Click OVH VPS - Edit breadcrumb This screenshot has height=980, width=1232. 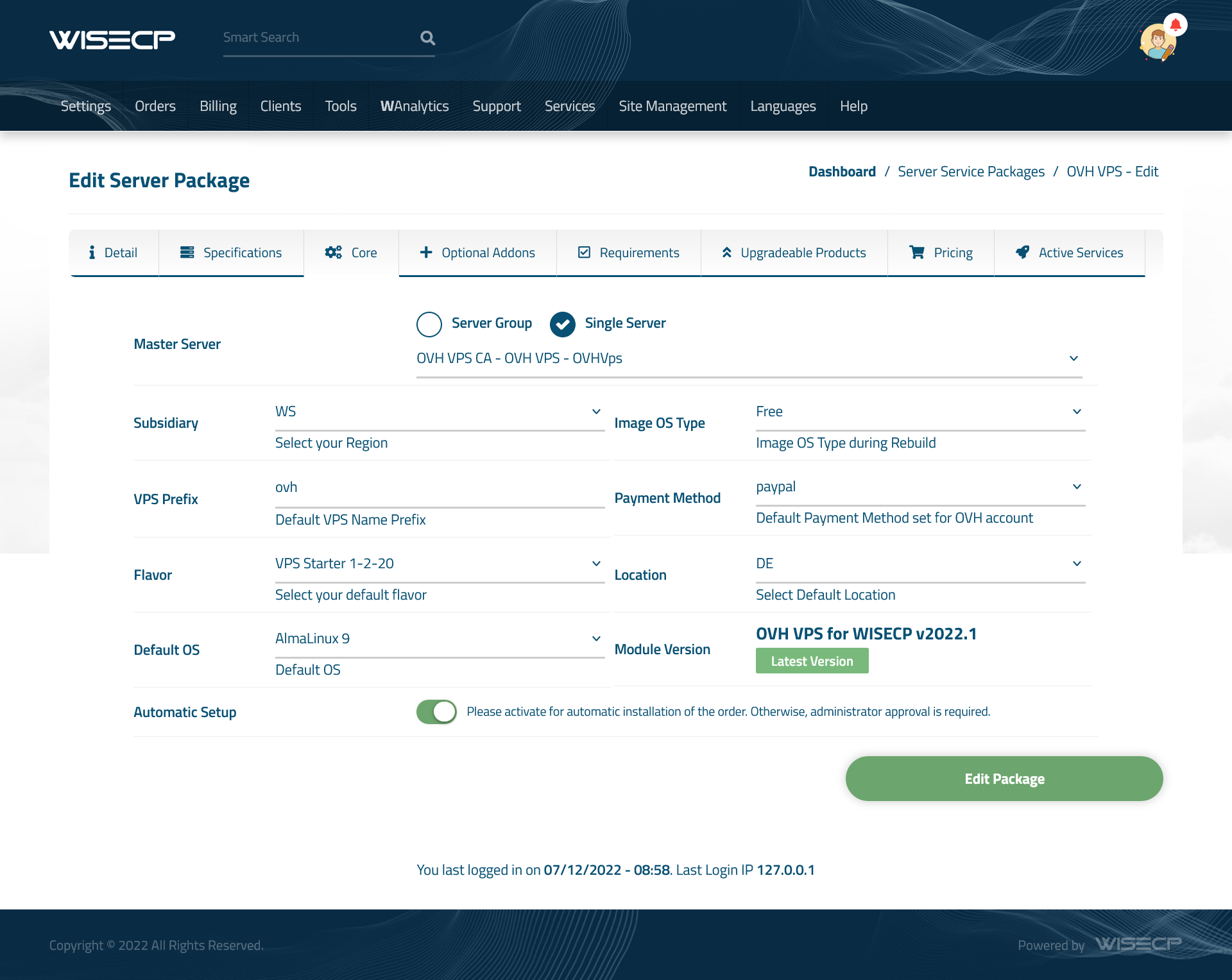pyautogui.click(x=1112, y=172)
